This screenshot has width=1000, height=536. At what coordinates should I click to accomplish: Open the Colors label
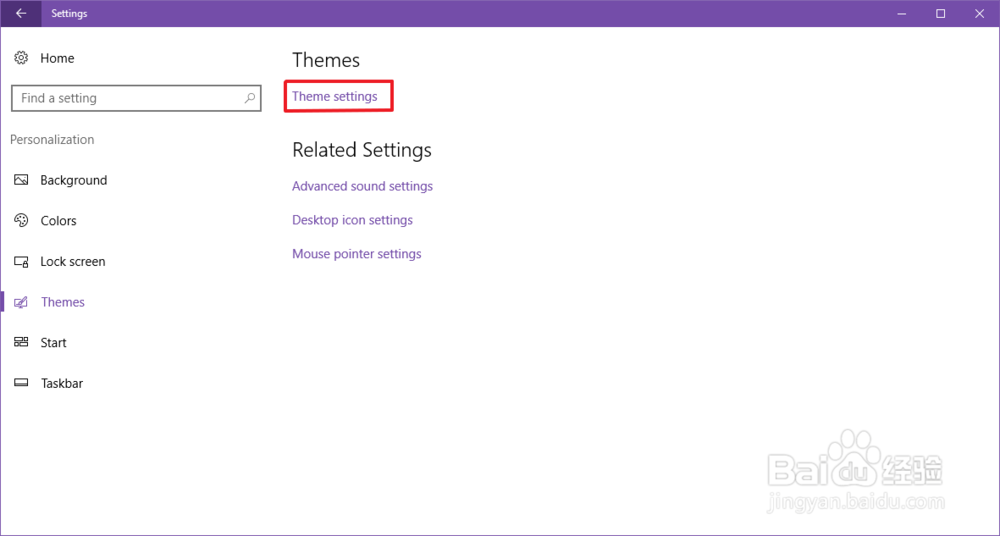(x=59, y=221)
